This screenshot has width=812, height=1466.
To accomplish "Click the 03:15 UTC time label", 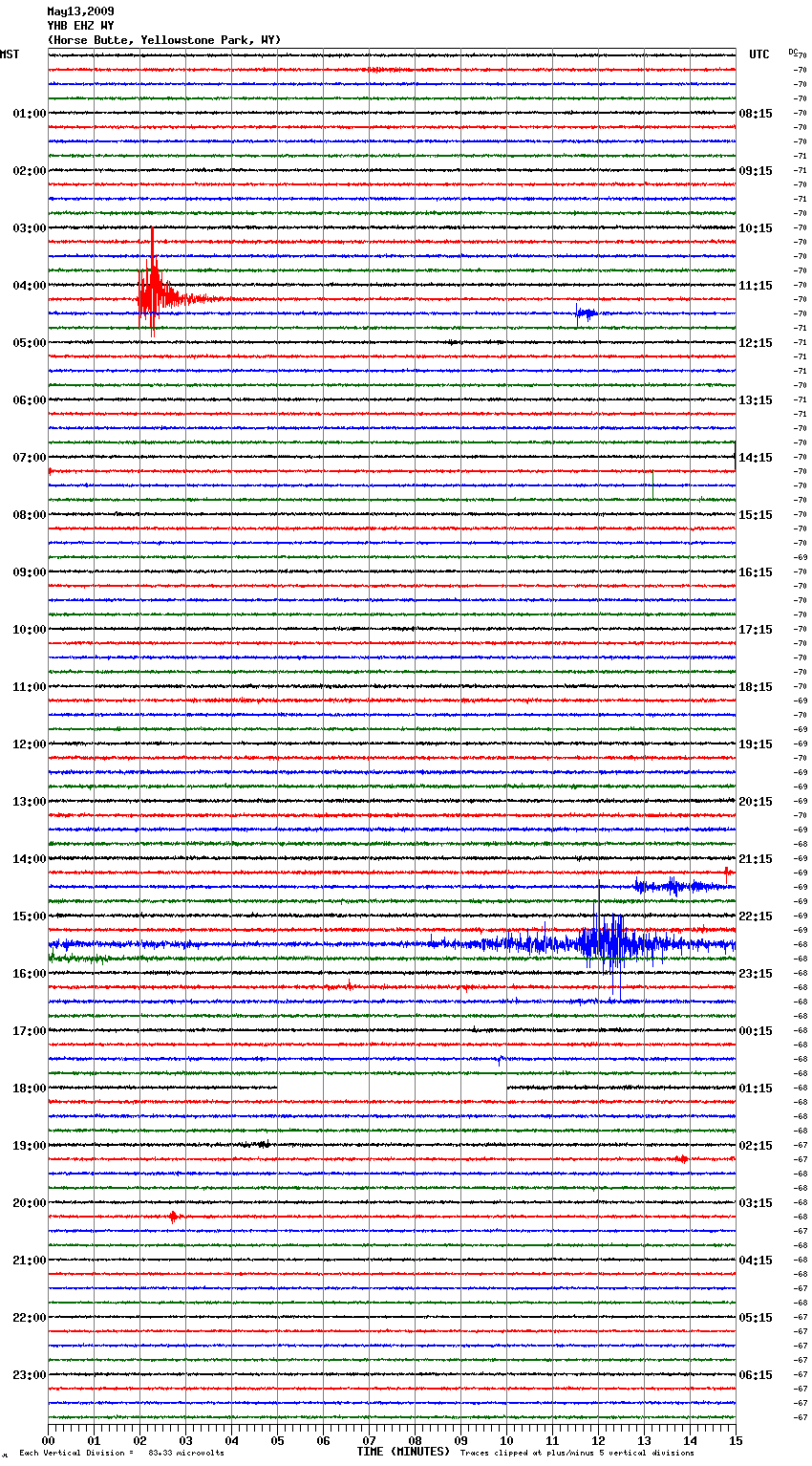I will (x=756, y=1203).
